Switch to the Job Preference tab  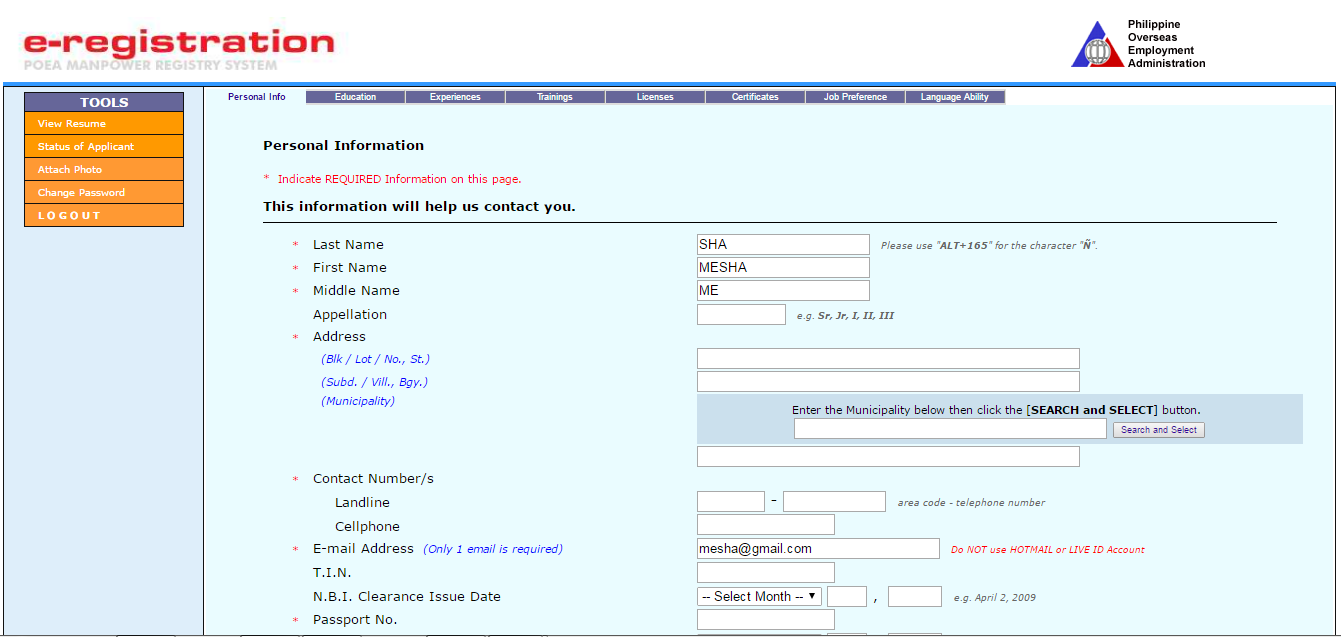tap(855, 96)
